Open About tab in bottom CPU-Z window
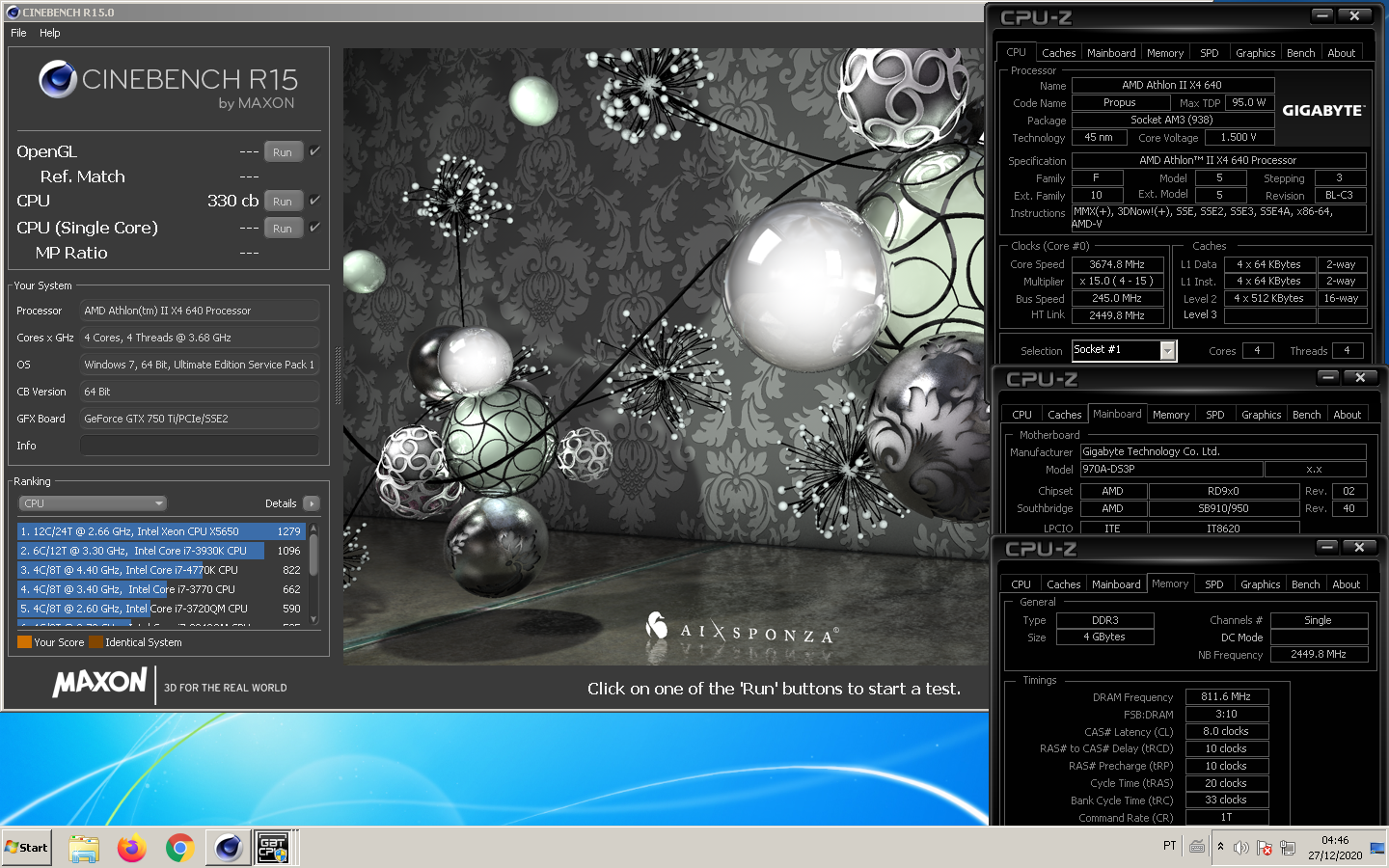 click(1347, 584)
